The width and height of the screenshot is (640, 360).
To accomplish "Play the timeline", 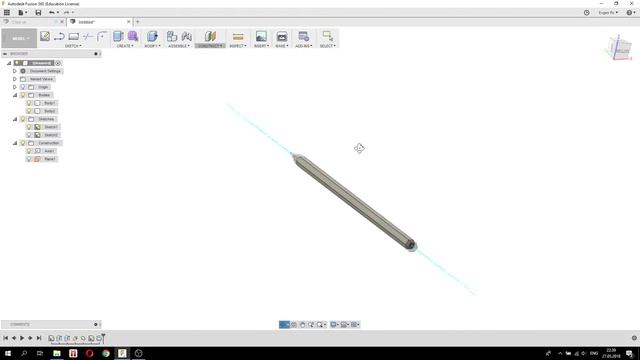I will click(22, 338).
